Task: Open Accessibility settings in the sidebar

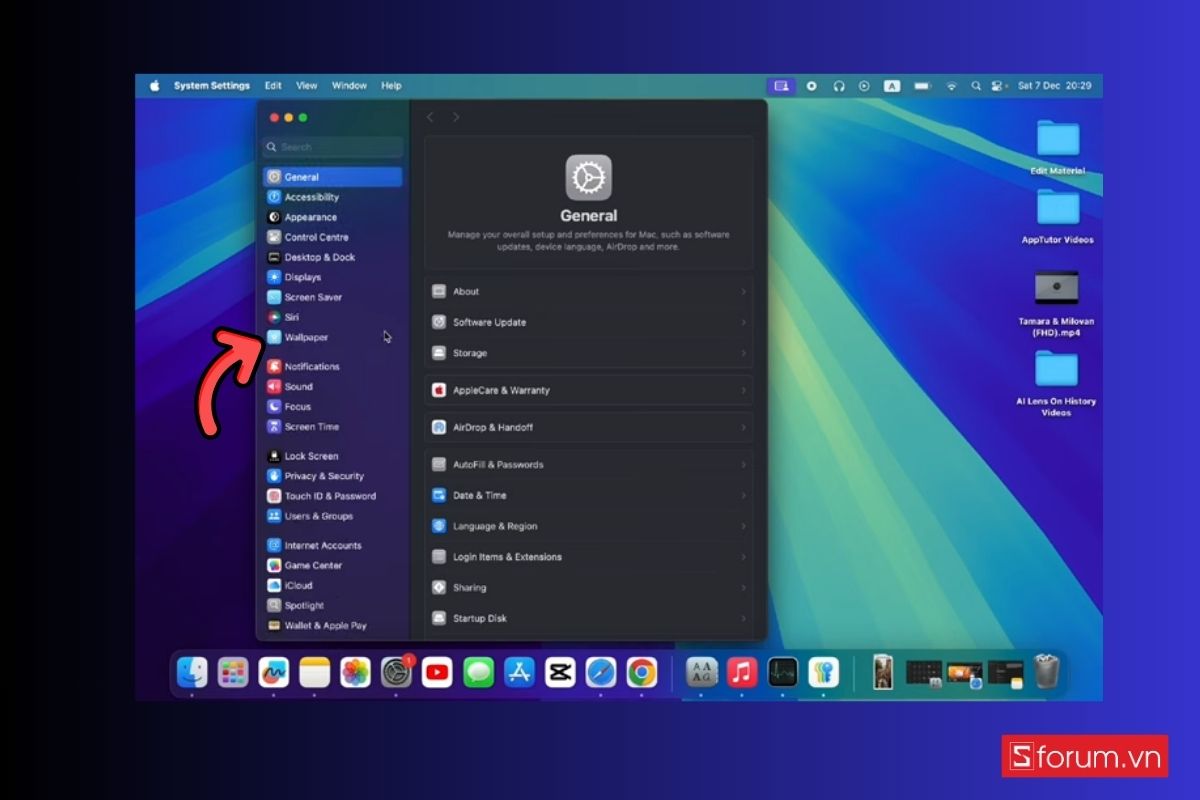Action: 332,197
